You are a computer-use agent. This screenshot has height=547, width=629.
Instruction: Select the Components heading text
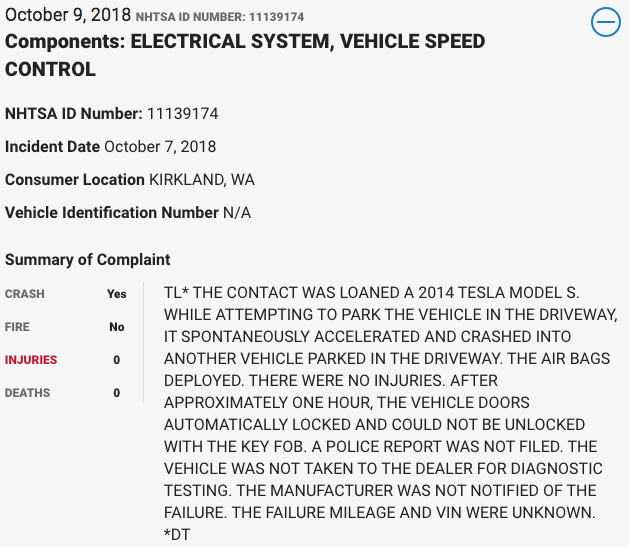(245, 55)
